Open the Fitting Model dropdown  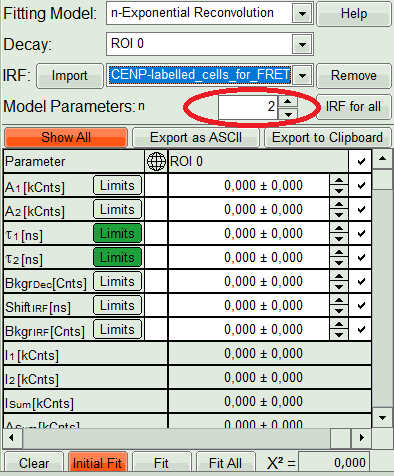click(x=302, y=13)
